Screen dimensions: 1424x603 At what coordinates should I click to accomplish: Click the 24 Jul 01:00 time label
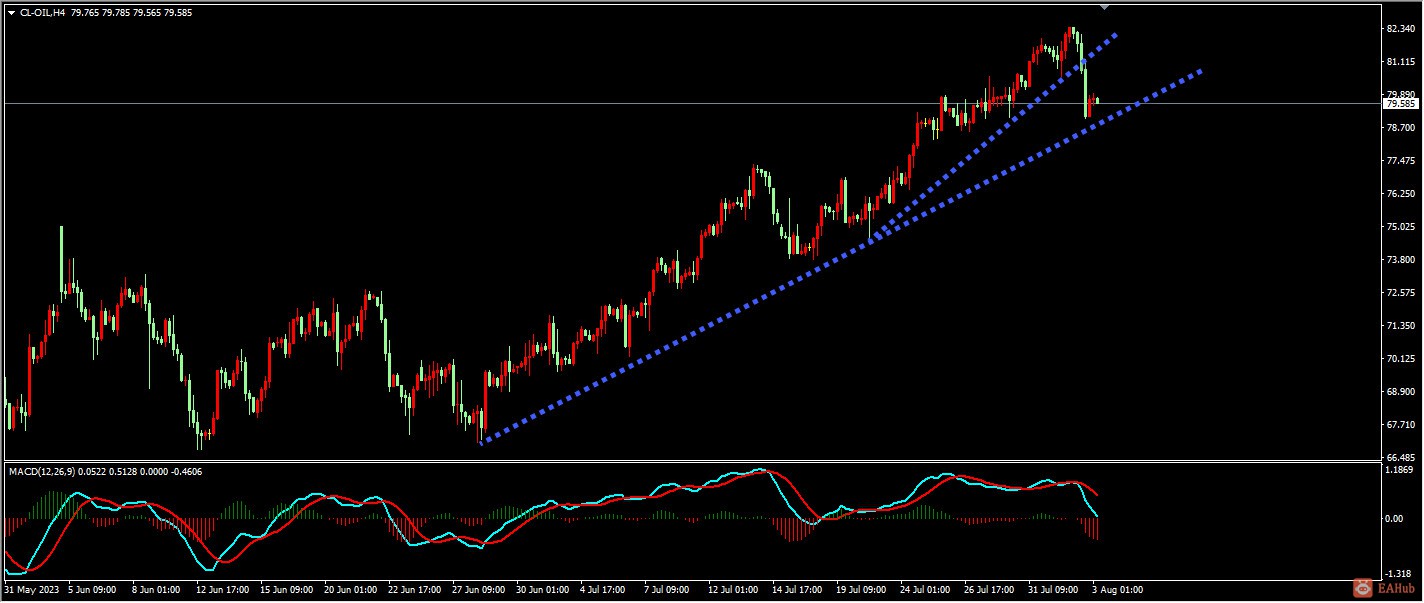click(x=927, y=590)
